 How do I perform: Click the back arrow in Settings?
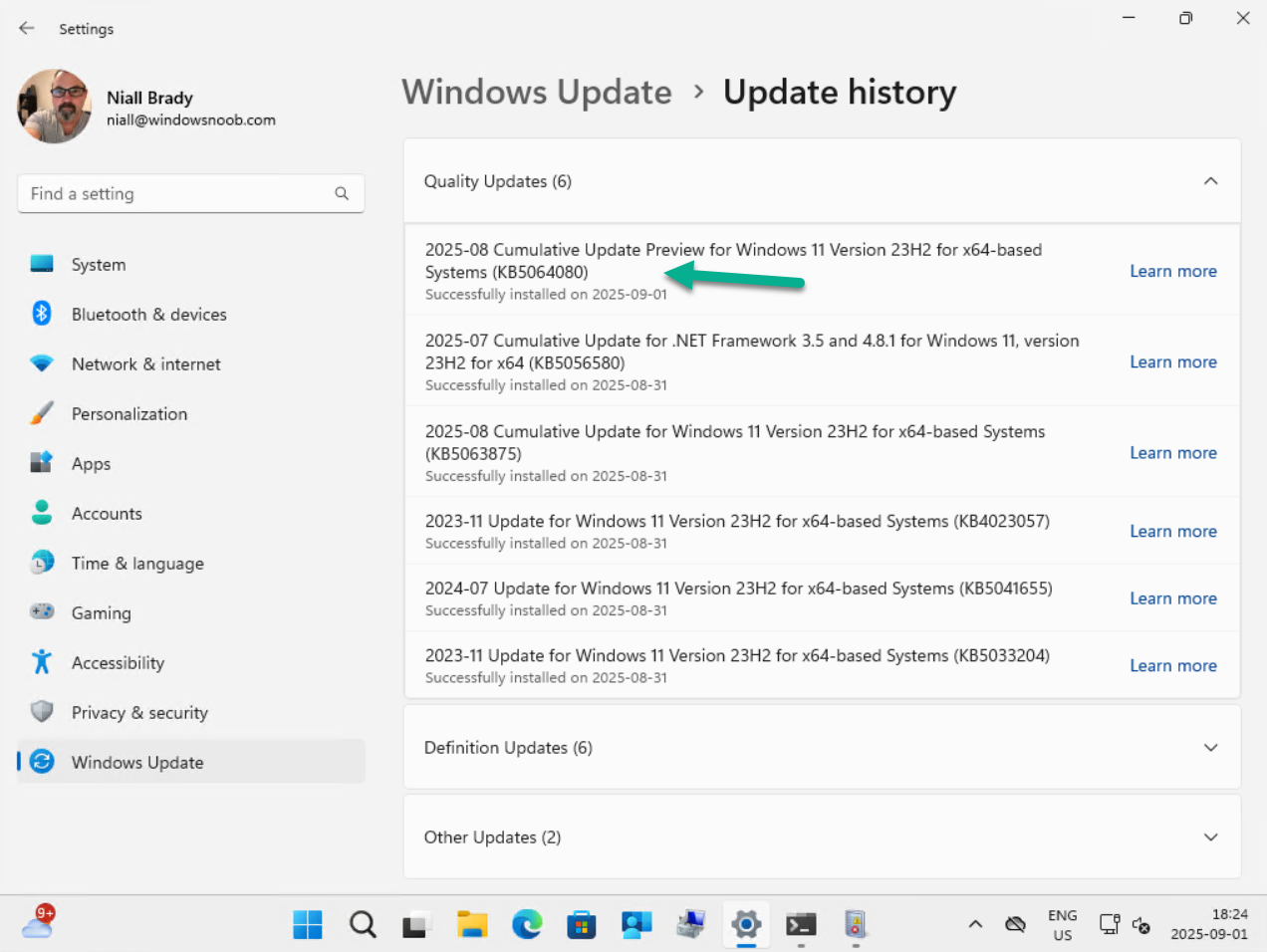27,28
